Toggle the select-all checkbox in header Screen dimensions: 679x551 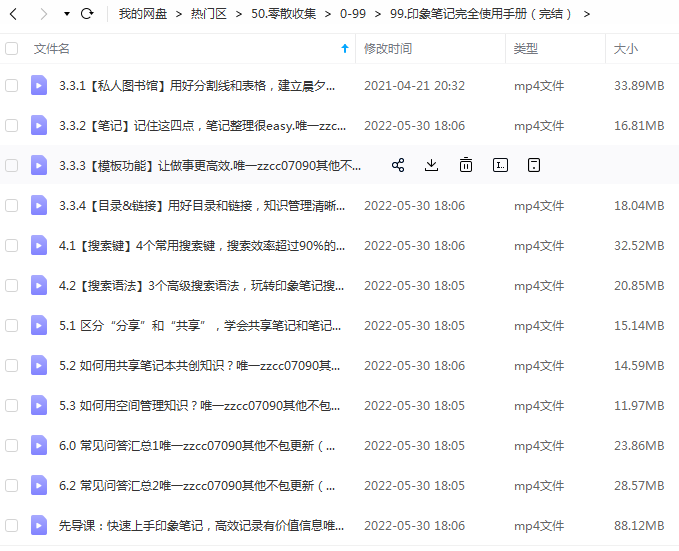tap(12, 49)
